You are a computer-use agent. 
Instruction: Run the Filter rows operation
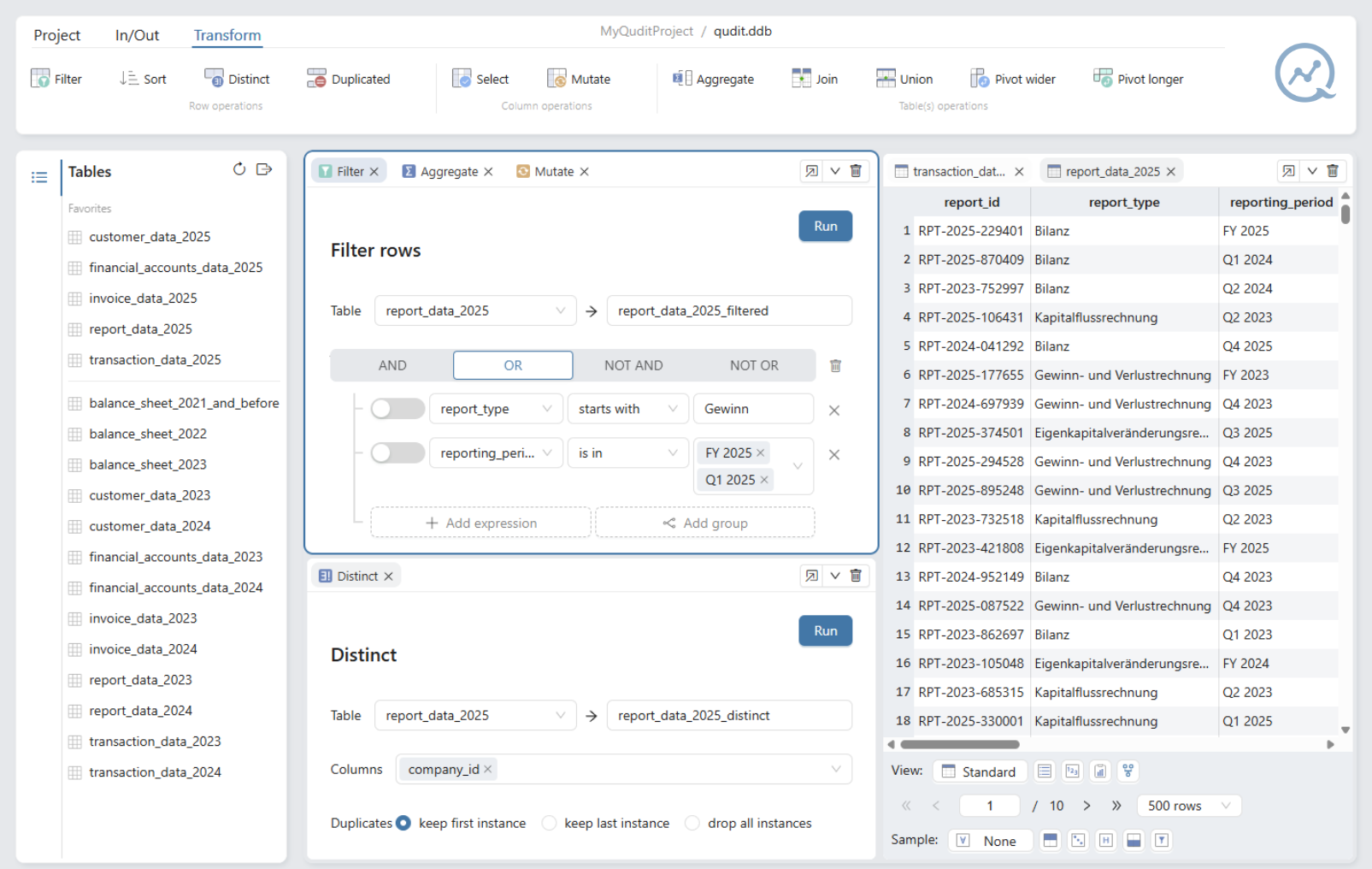[x=825, y=227]
